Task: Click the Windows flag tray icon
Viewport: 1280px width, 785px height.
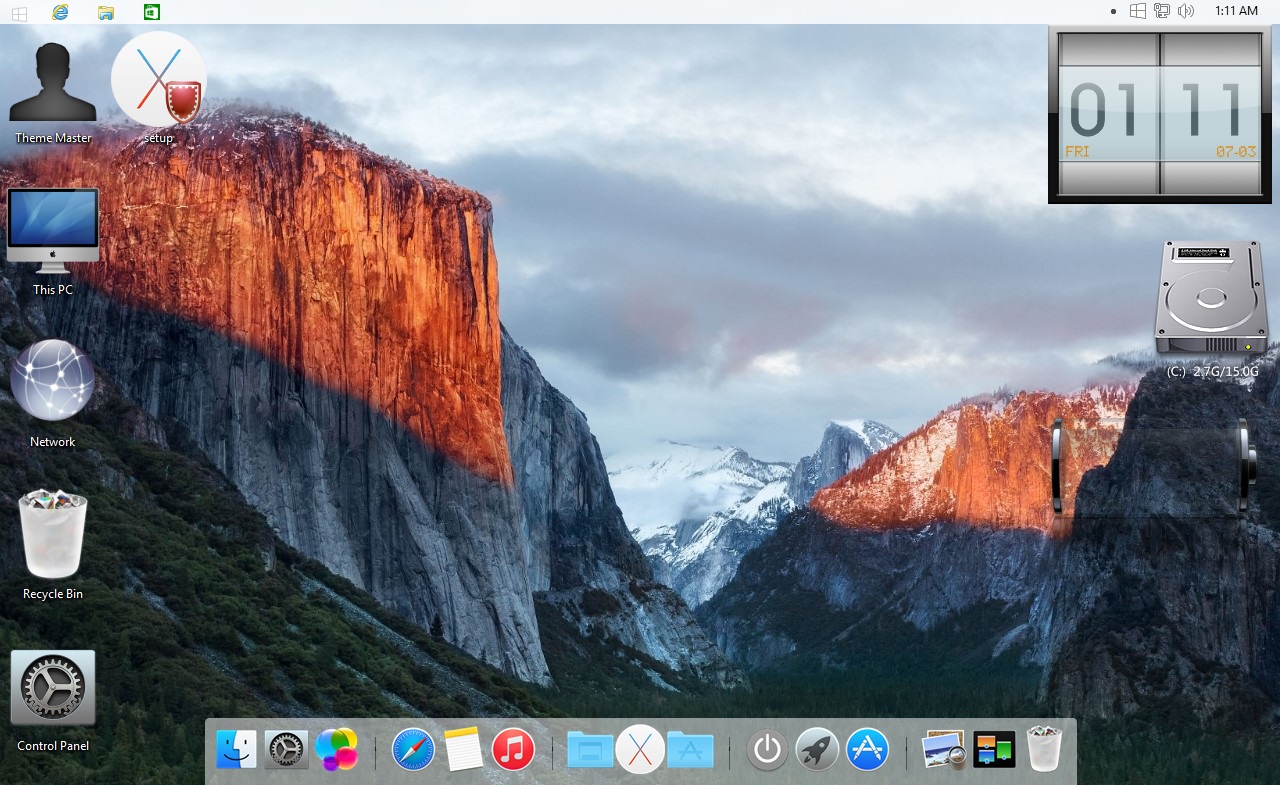Action: [x=1138, y=11]
